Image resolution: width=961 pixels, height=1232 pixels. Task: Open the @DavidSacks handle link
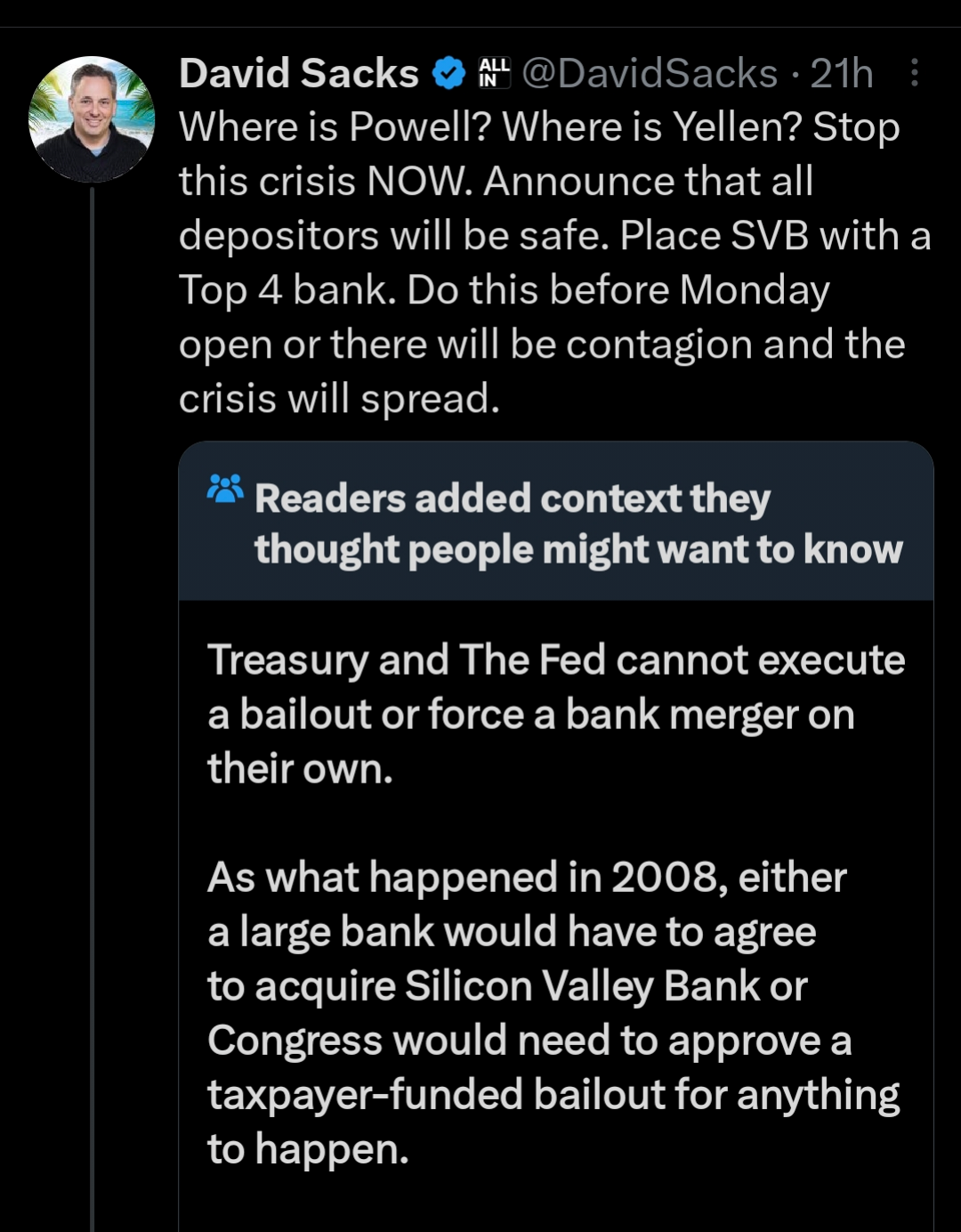point(650,73)
